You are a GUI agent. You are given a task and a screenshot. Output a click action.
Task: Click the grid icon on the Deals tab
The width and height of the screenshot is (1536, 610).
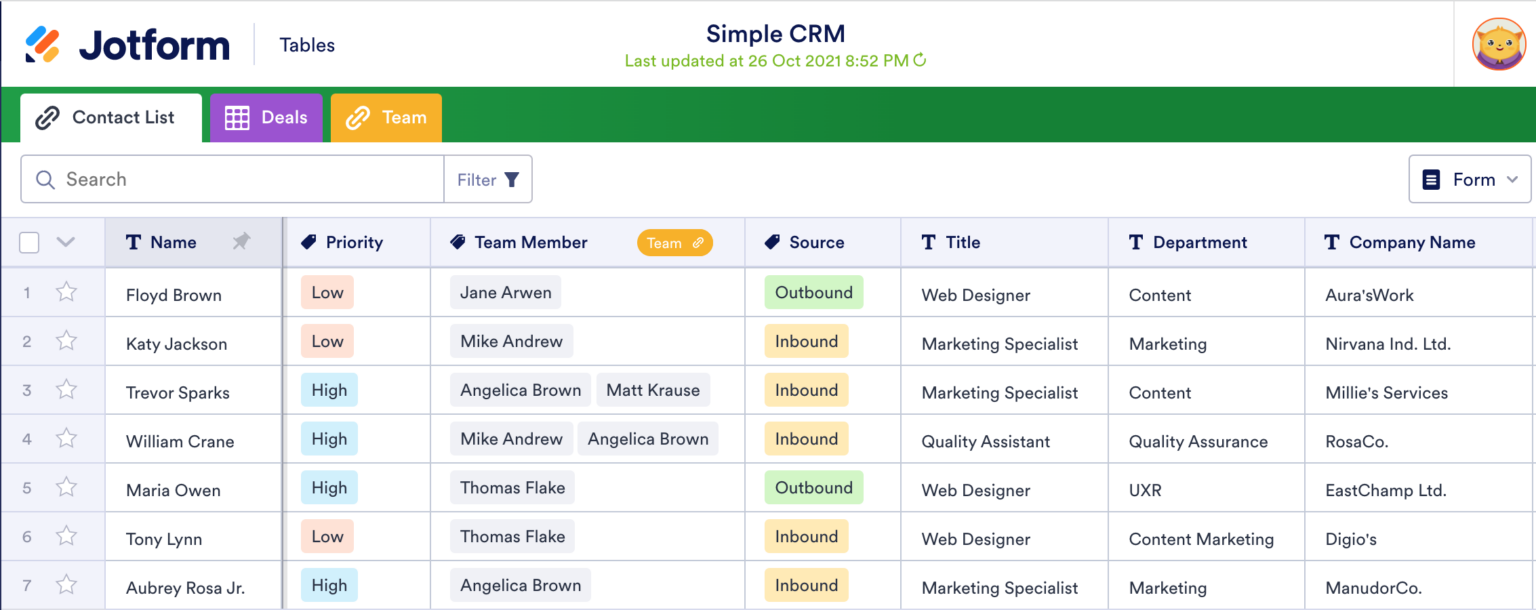[237, 117]
